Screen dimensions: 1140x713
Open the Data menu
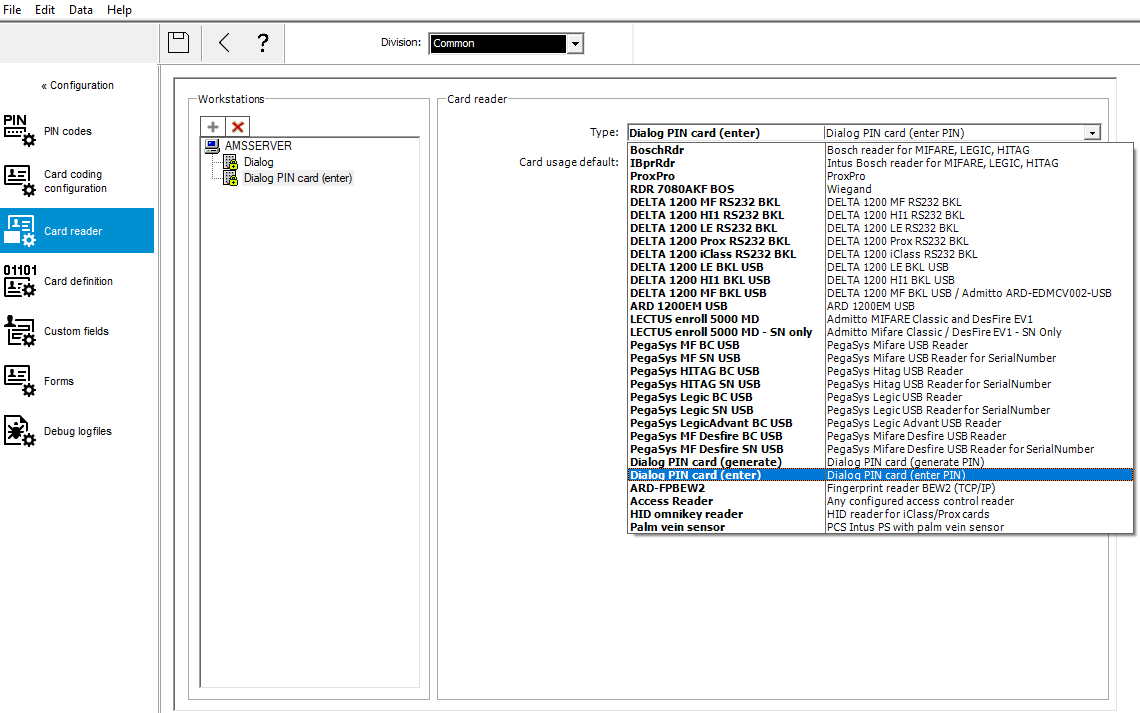(81, 10)
